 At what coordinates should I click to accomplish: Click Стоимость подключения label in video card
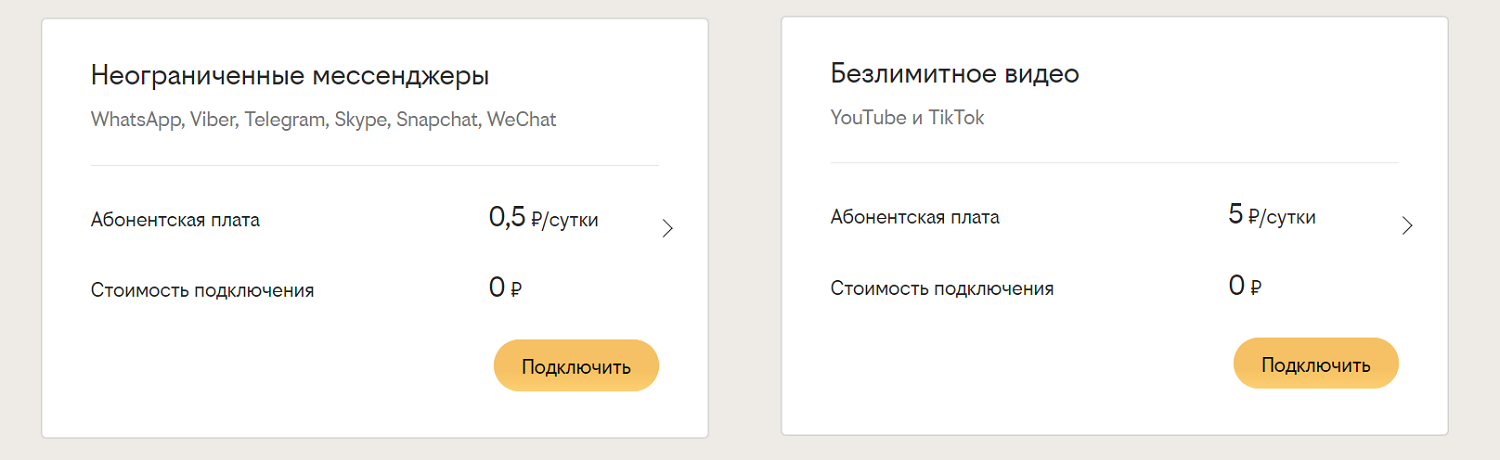click(941, 289)
